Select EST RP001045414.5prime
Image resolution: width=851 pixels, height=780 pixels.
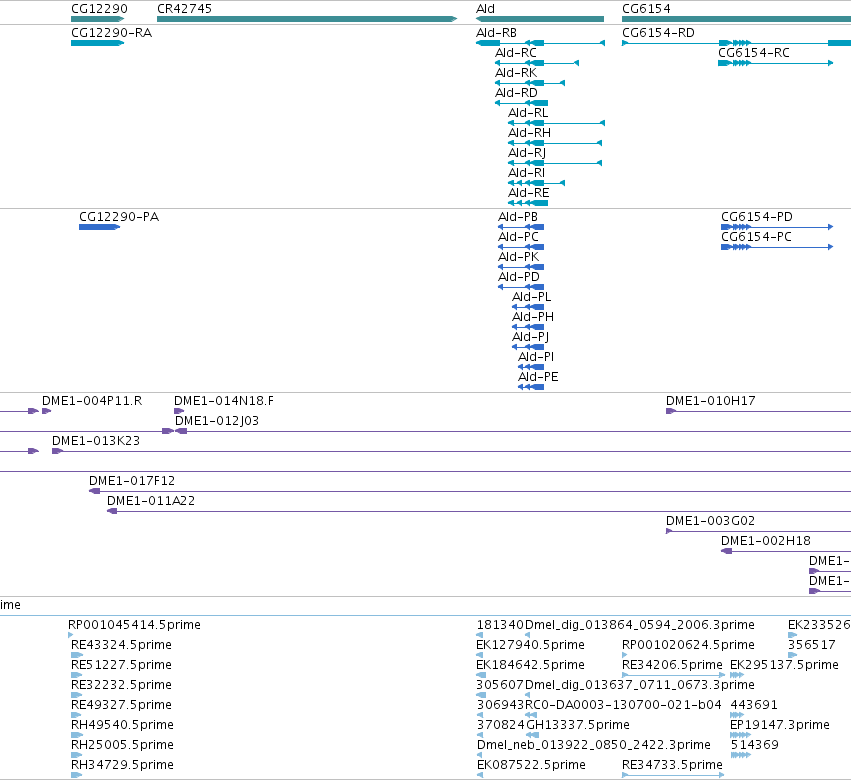click(71, 635)
